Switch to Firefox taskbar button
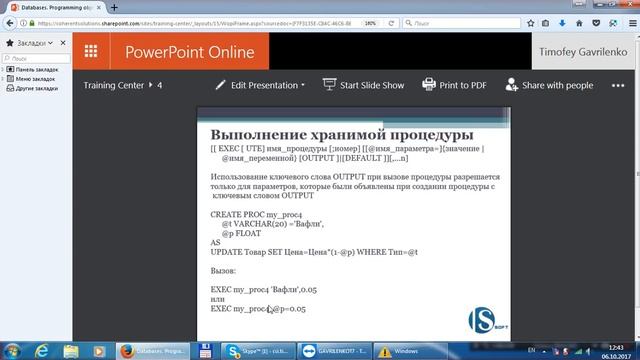Viewport: 640px width, 360px height. pos(153,351)
